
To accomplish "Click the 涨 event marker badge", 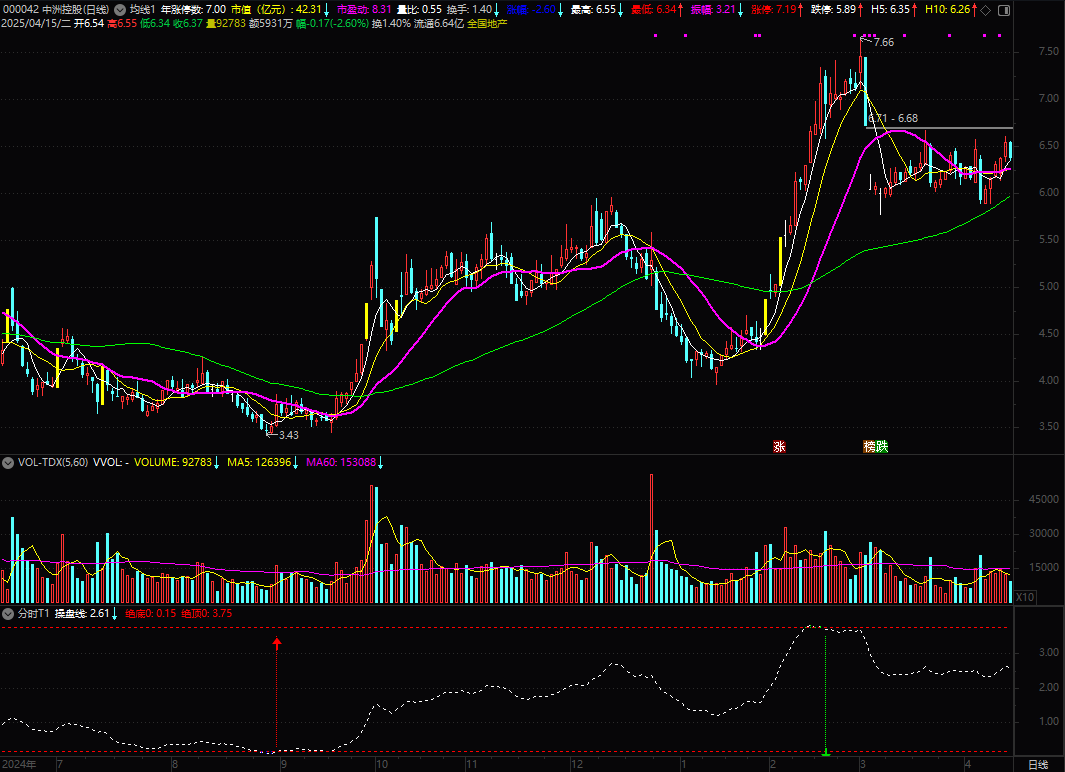I will click(x=779, y=446).
